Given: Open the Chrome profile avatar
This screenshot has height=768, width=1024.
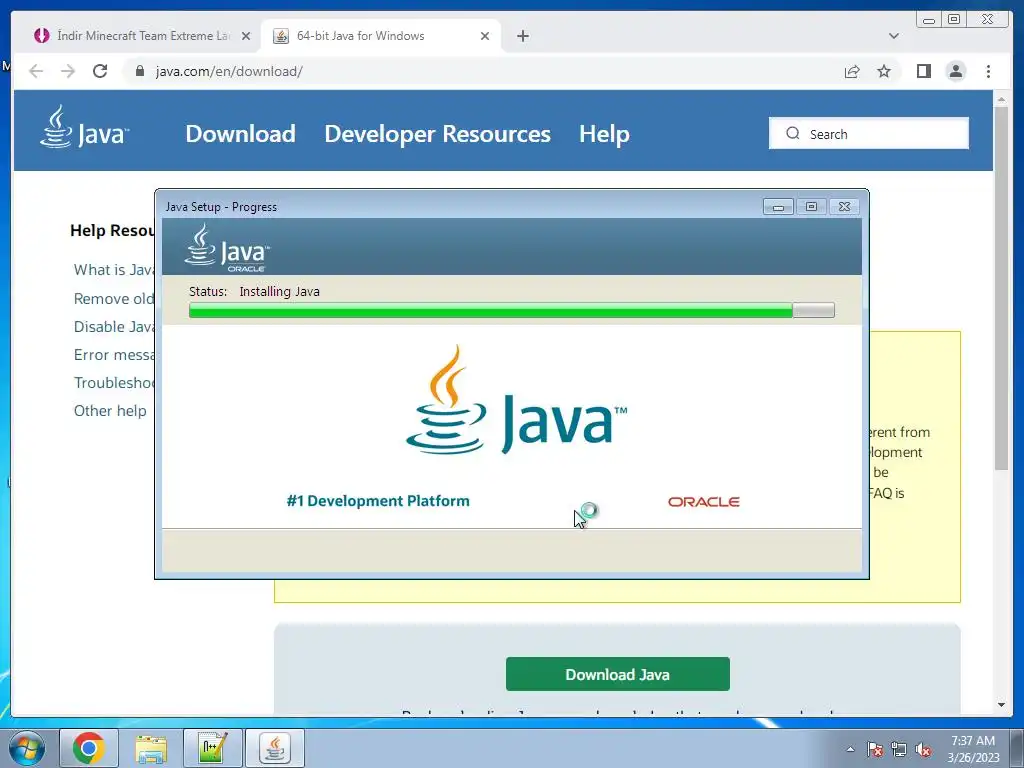Looking at the screenshot, I should point(955,71).
